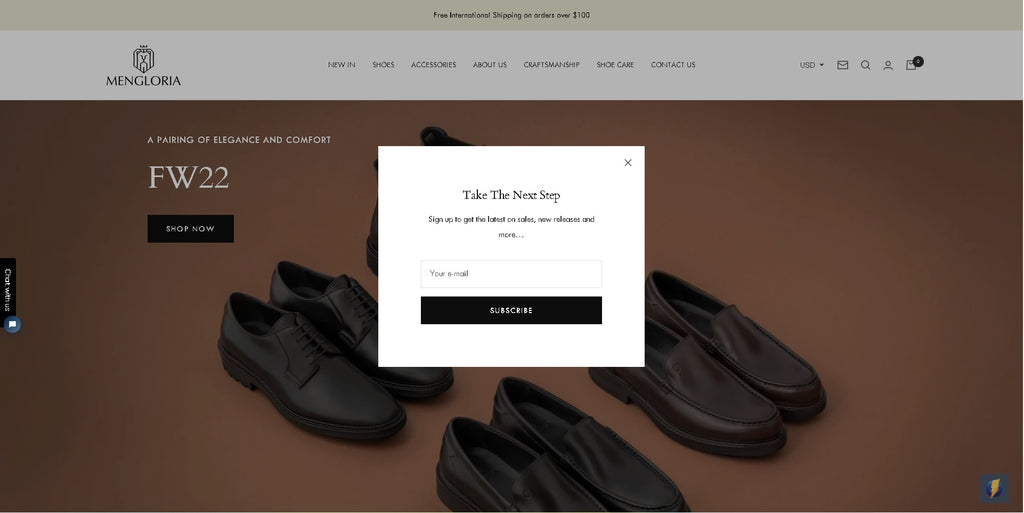1024x513 pixels.
Task: Close the newsletter popup with the X
Action: pyautogui.click(x=628, y=163)
